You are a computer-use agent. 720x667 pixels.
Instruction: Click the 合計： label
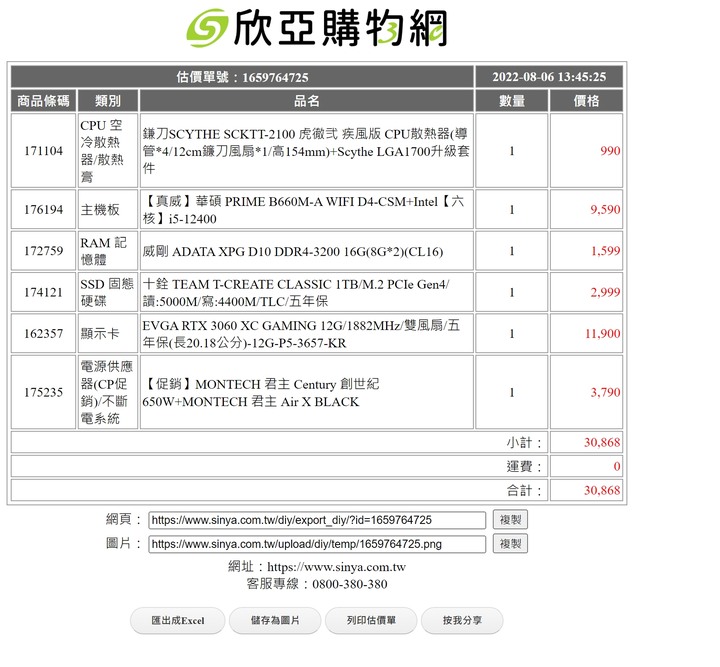pyautogui.click(x=524, y=490)
